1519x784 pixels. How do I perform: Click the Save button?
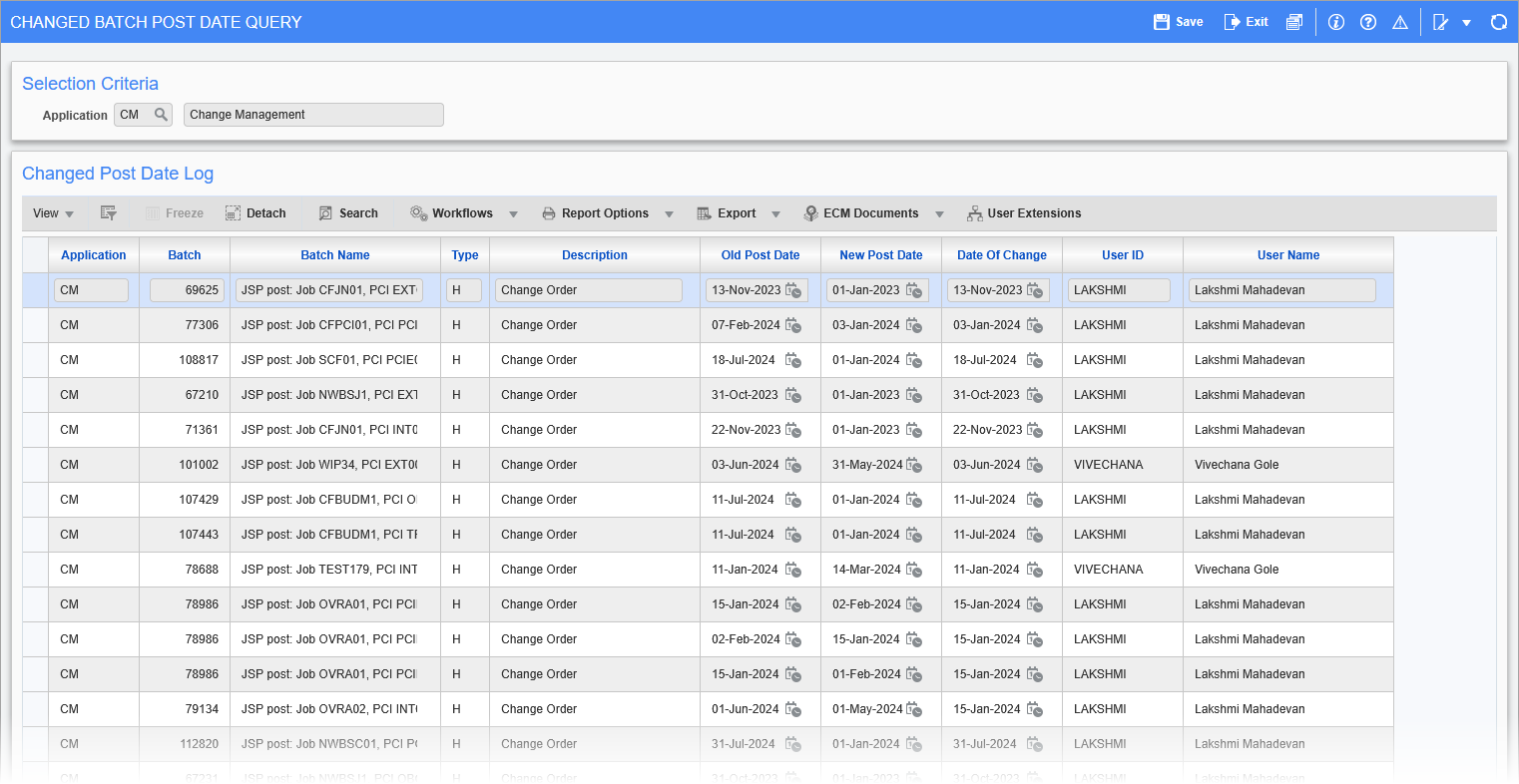pyautogui.click(x=1177, y=21)
